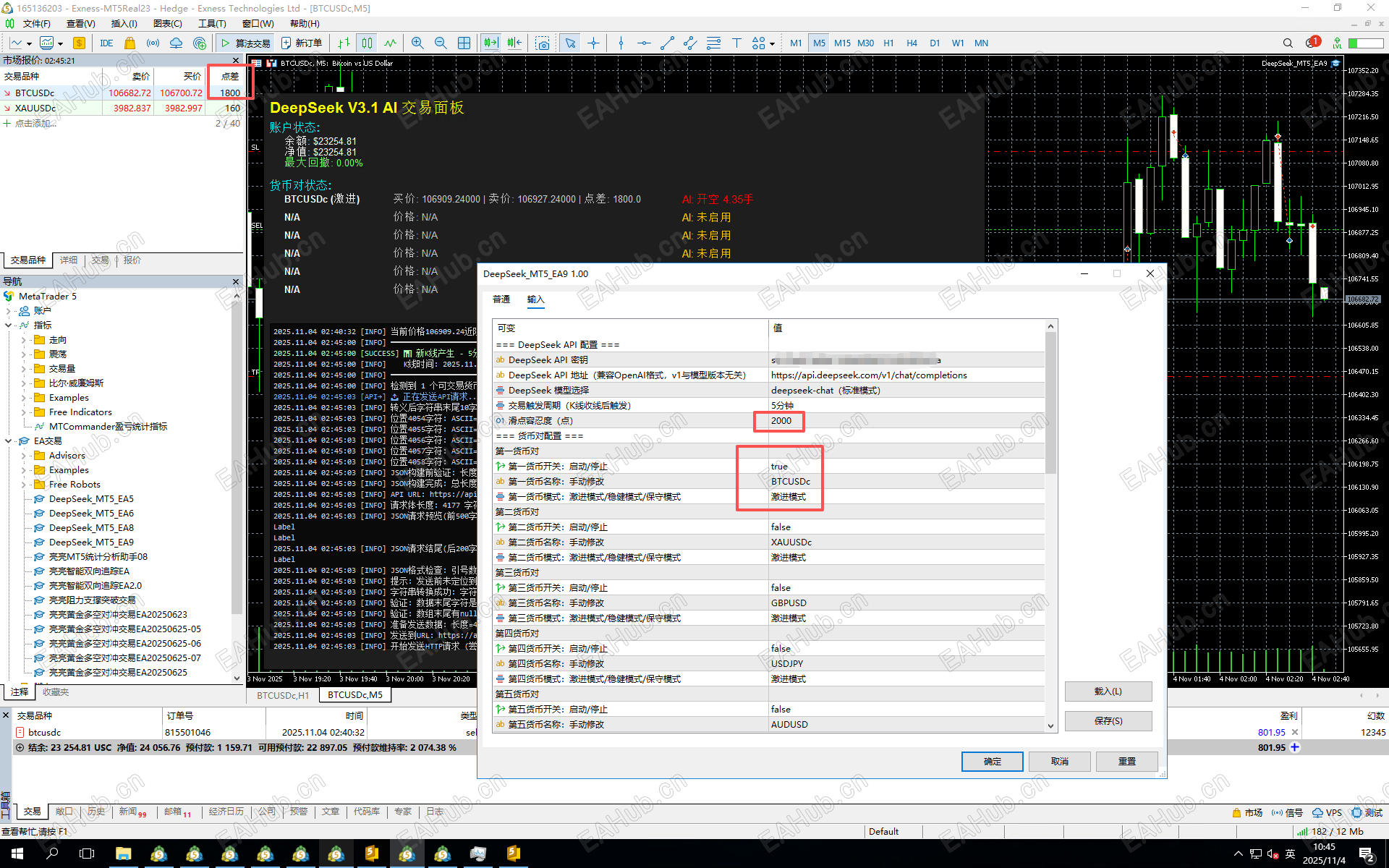This screenshot has width=1389, height=868.
Task: Expand the Free Robots folder
Action: pos(24,485)
